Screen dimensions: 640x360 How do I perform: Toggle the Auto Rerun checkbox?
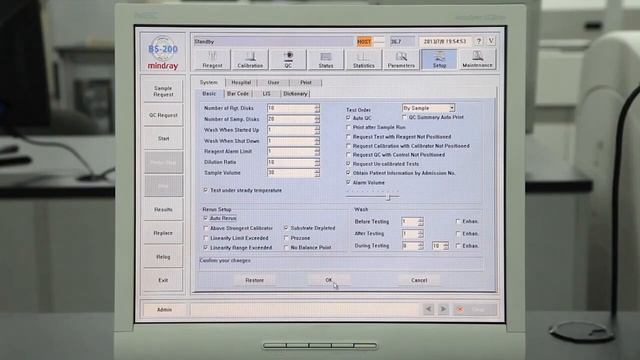click(x=206, y=218)
